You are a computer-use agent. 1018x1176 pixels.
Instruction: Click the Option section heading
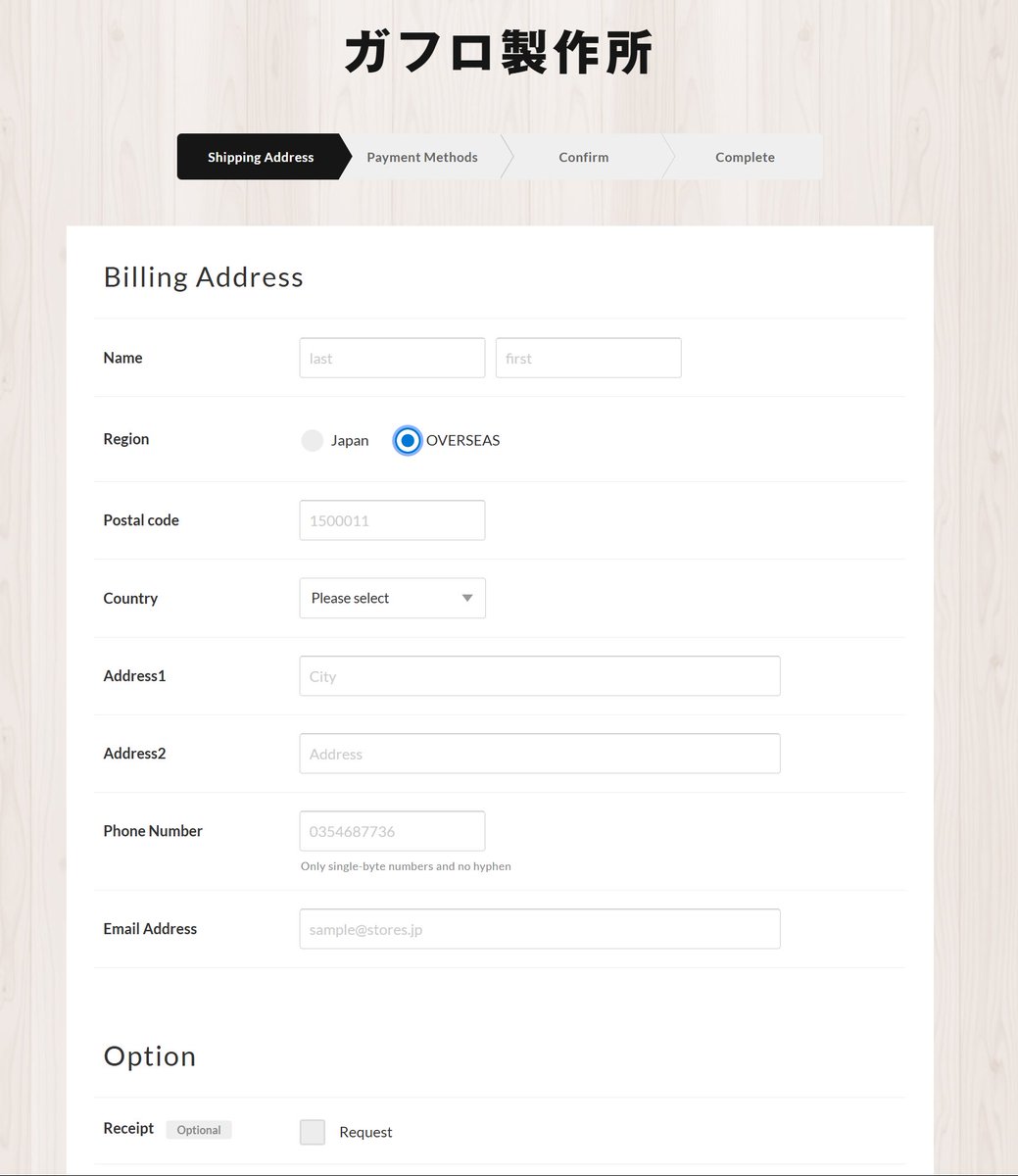pos(150,1056)
